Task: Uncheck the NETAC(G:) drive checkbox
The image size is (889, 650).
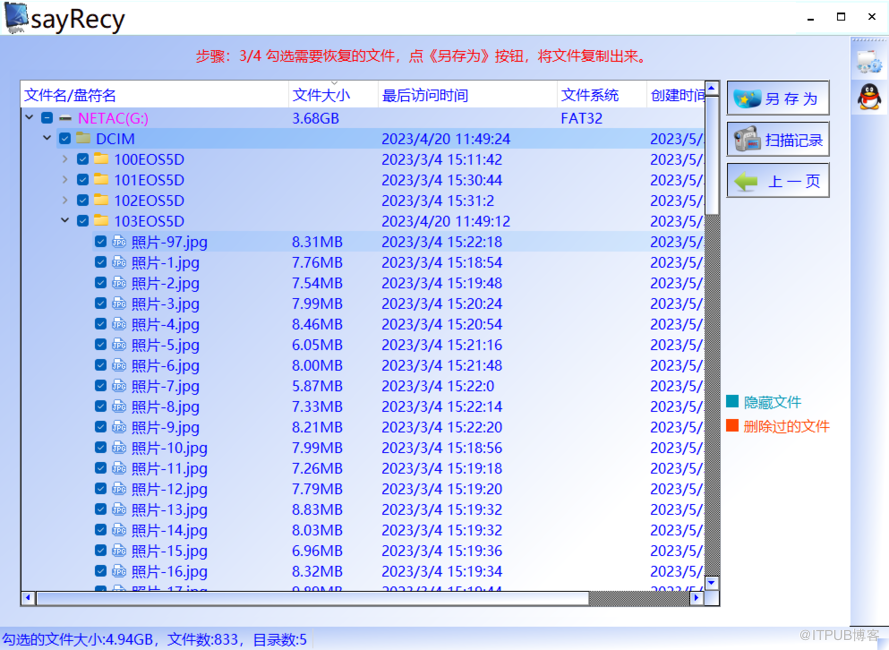Action: click(x=47, y=118)
